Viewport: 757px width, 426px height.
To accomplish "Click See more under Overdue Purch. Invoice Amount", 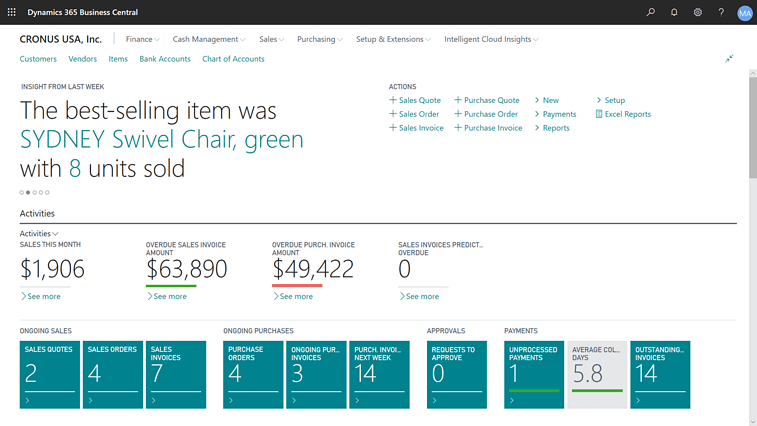I will coord(293,296).
